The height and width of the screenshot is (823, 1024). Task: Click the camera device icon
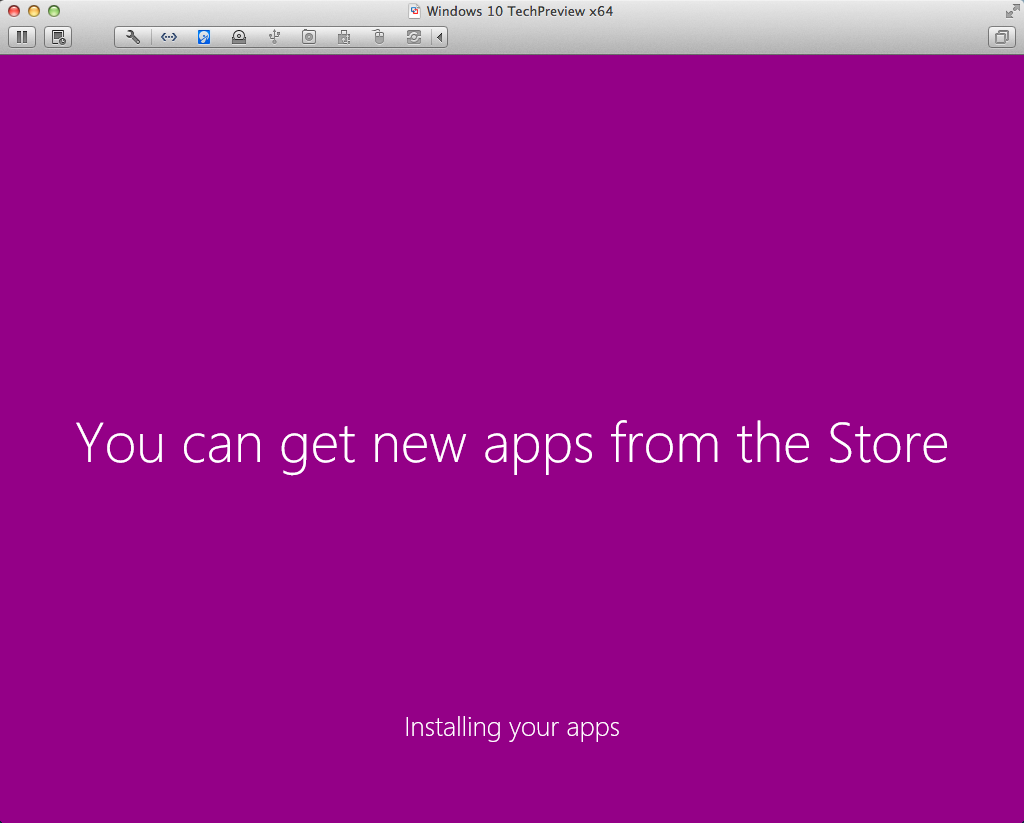click(309, 37)
